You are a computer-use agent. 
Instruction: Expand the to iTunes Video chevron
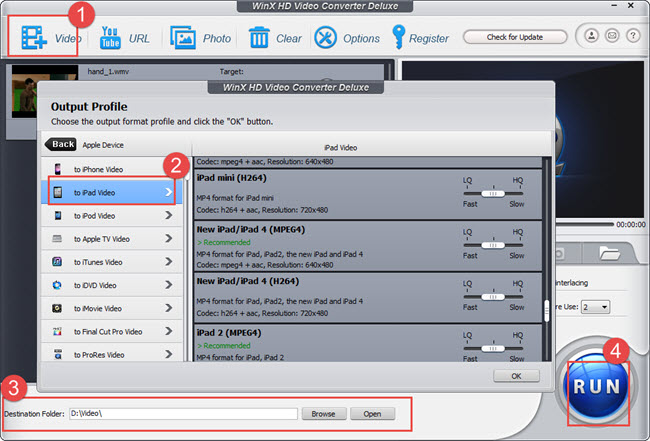pos(168,262)
